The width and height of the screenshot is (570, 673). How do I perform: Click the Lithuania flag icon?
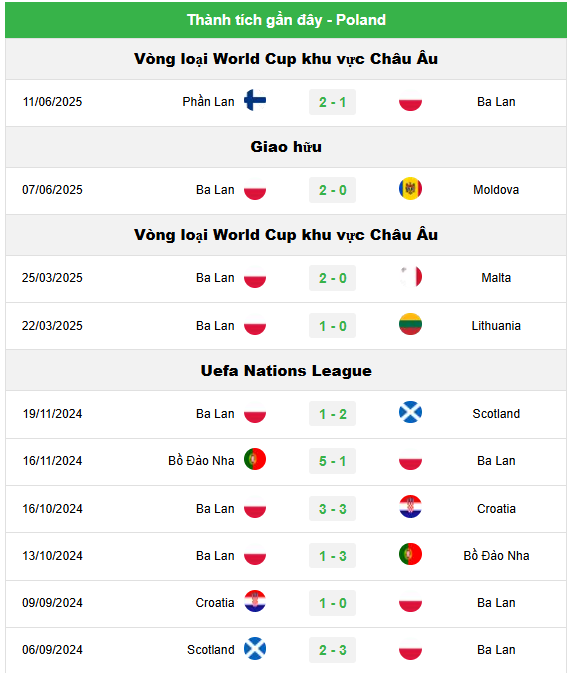click(410, 324)
